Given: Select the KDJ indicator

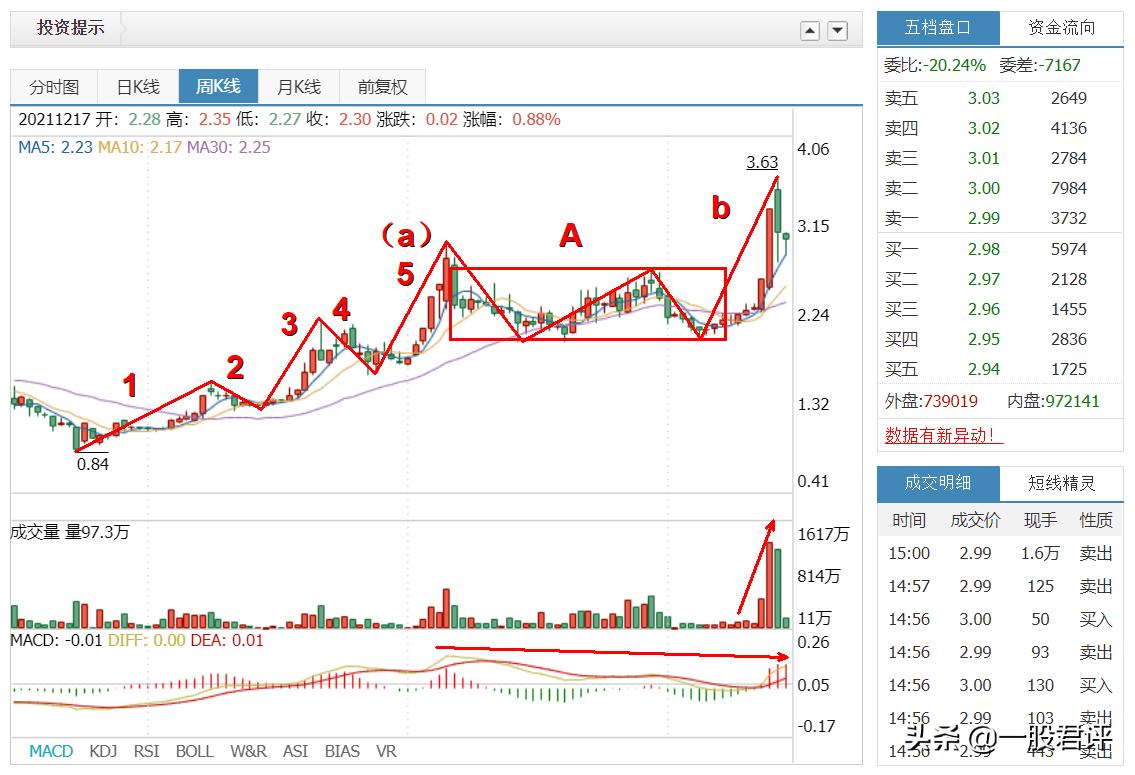Looking at the screenshot, I should 103,751.
